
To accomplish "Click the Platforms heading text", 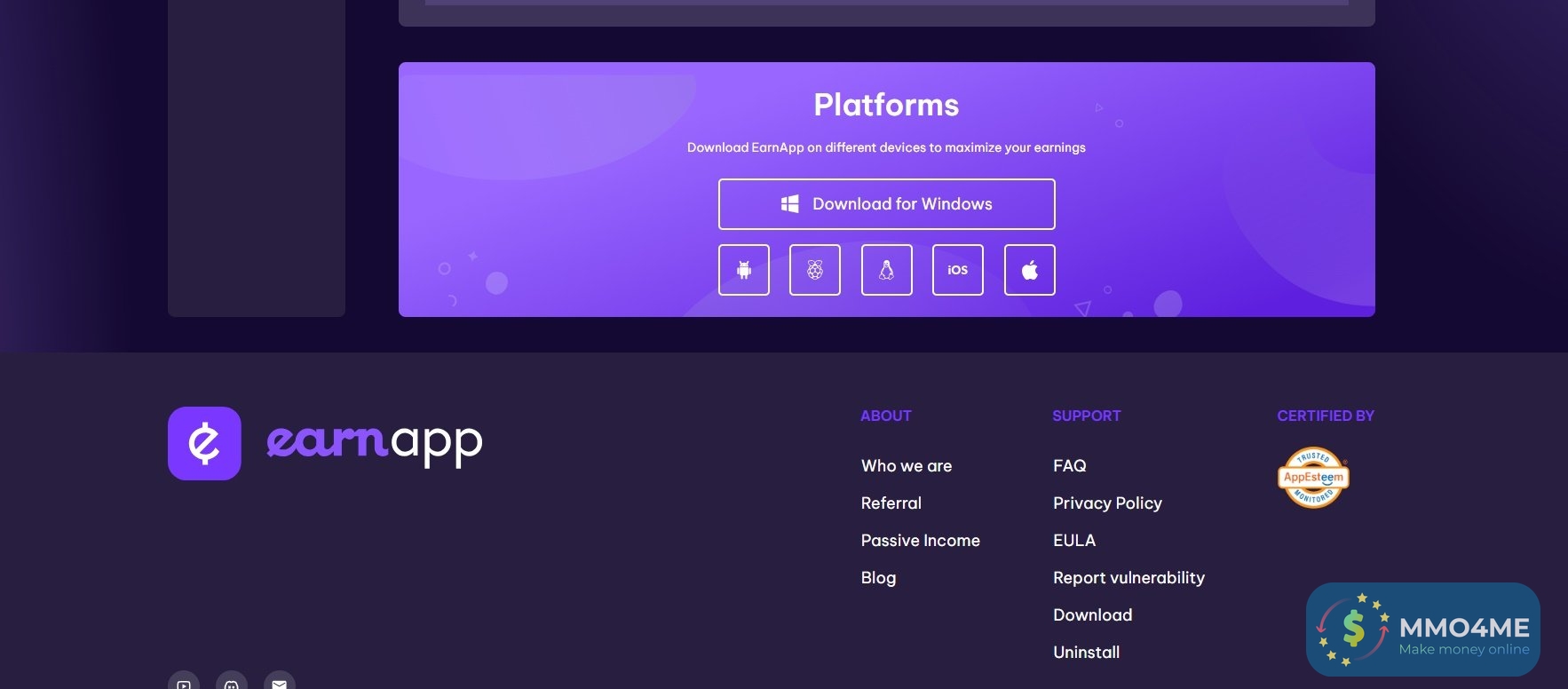I will 887,106.
